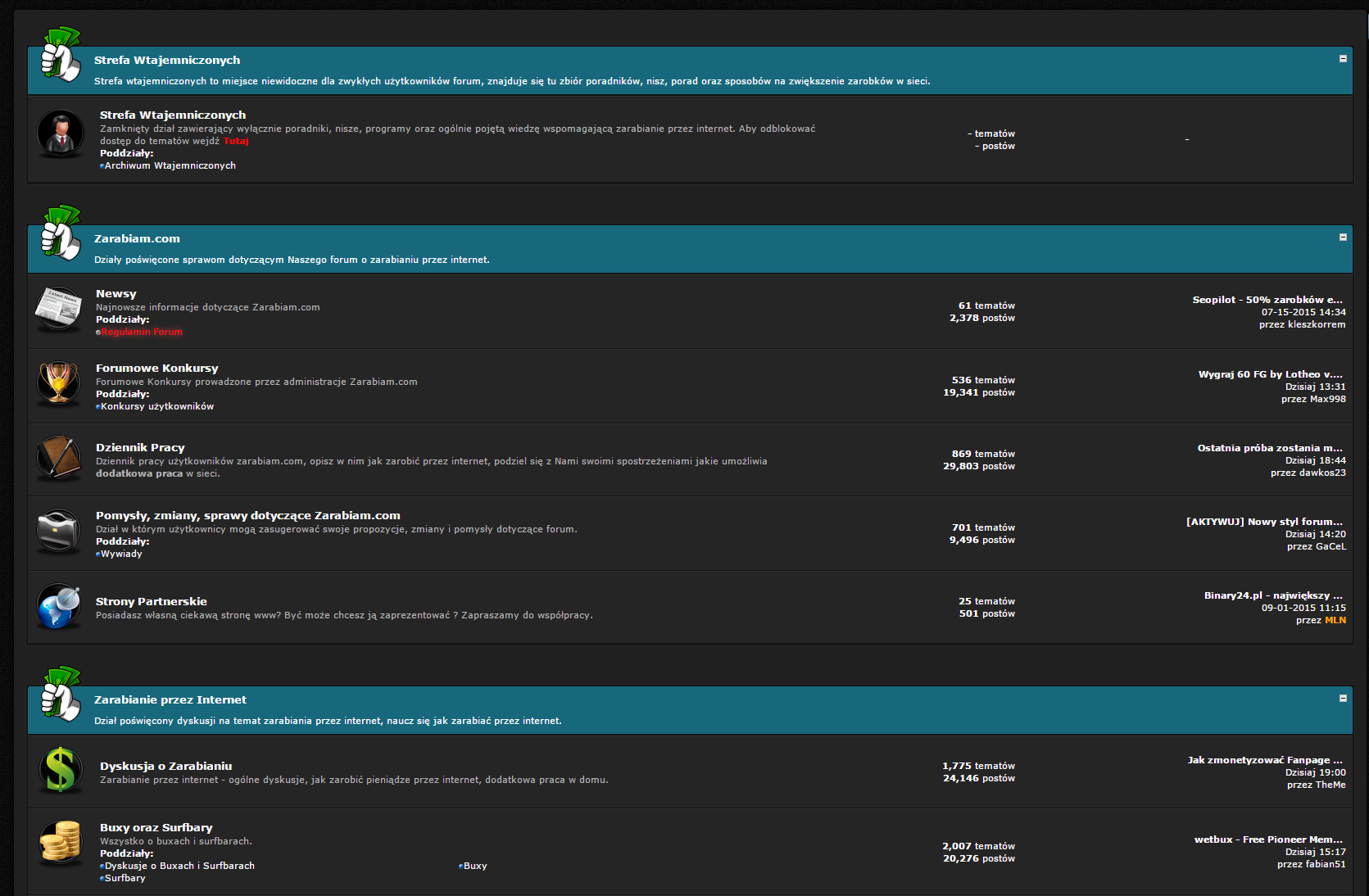This screenshot has height=896, width=1369.
Task: Collapse the Zarabiam.com category section
Action: [x=1343, y=238]
